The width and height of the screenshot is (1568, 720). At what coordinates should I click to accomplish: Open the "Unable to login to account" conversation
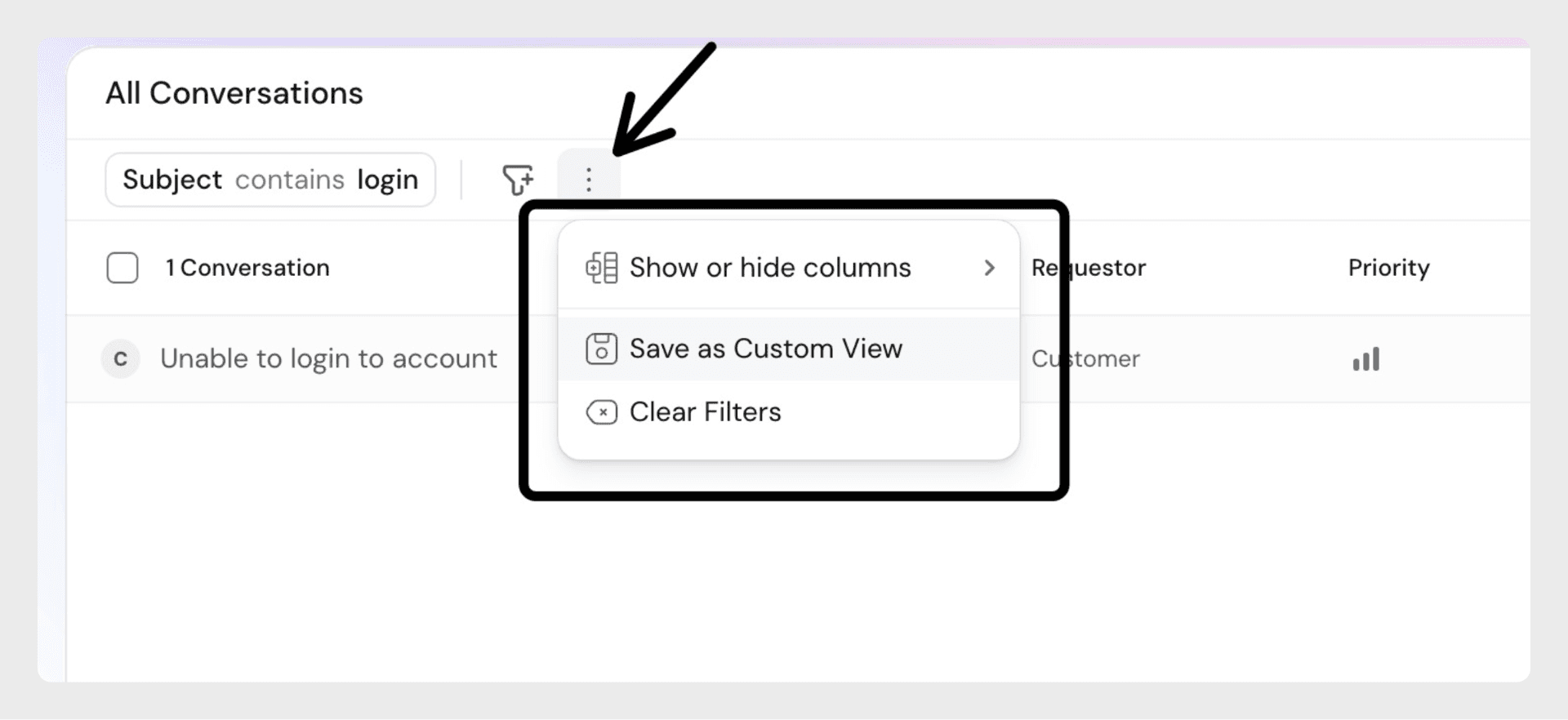328,359
